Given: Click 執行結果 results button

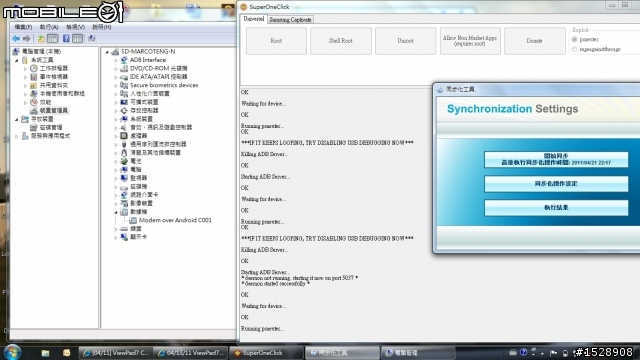Looking at the screenshot, I should point(556,208).
